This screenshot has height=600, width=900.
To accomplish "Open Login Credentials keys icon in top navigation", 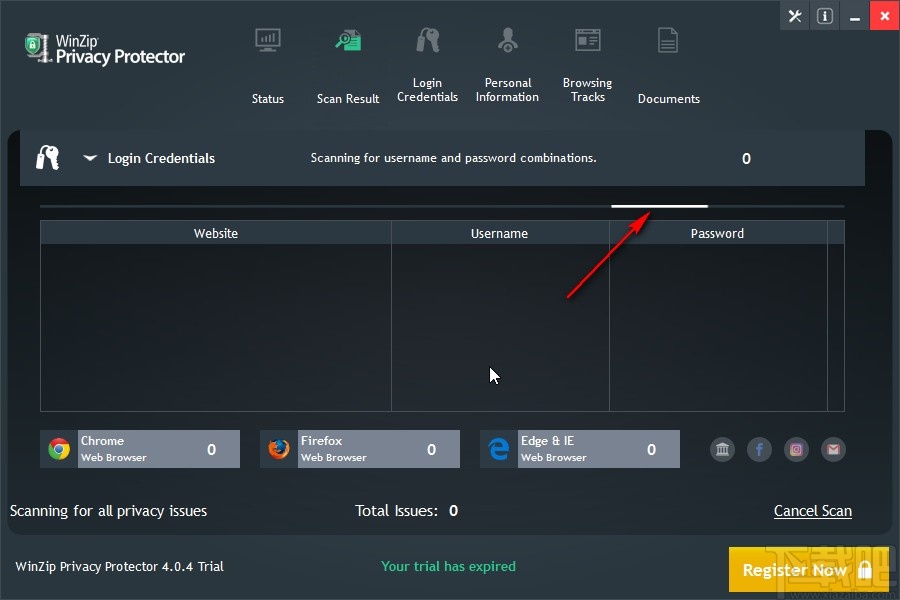I will (428, 40).
